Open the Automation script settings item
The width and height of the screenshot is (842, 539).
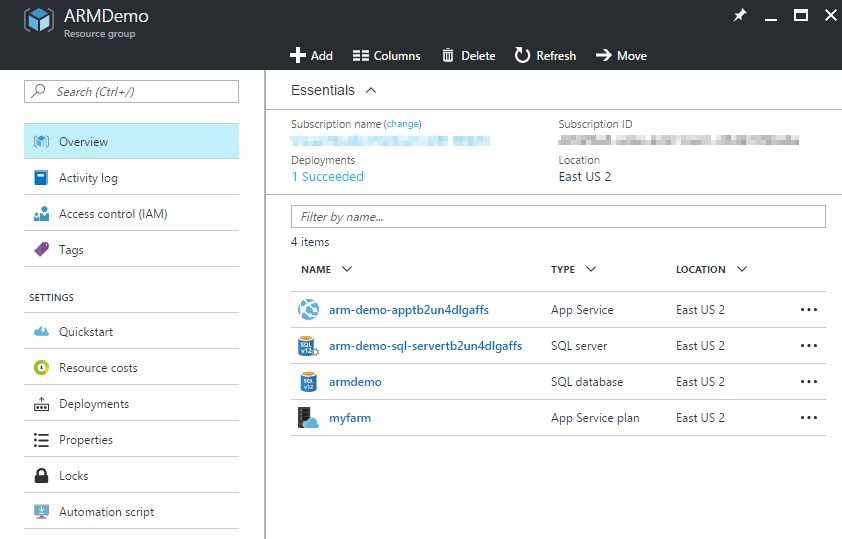(132, 512)
